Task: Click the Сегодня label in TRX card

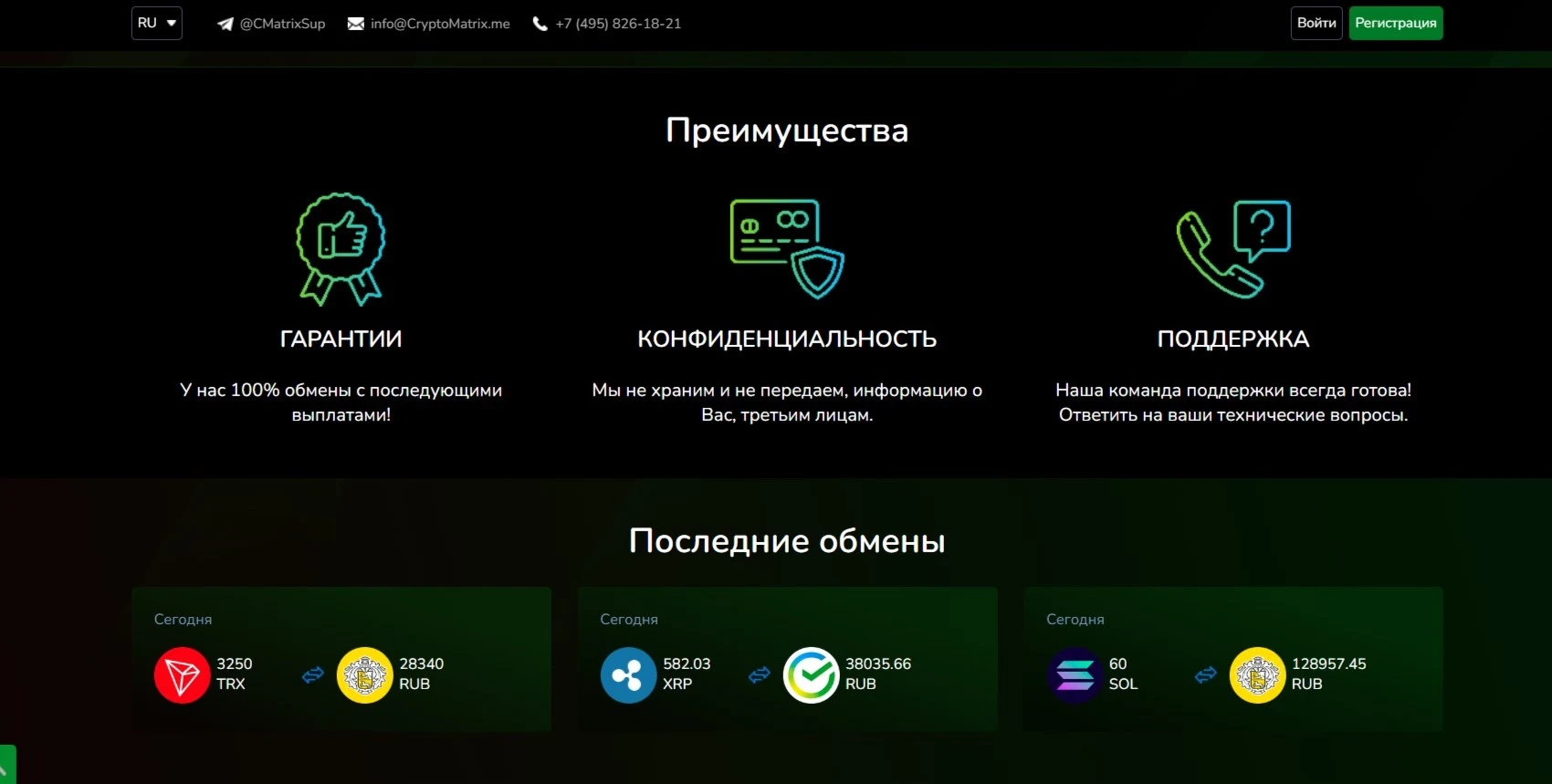Action: (183, 620)
